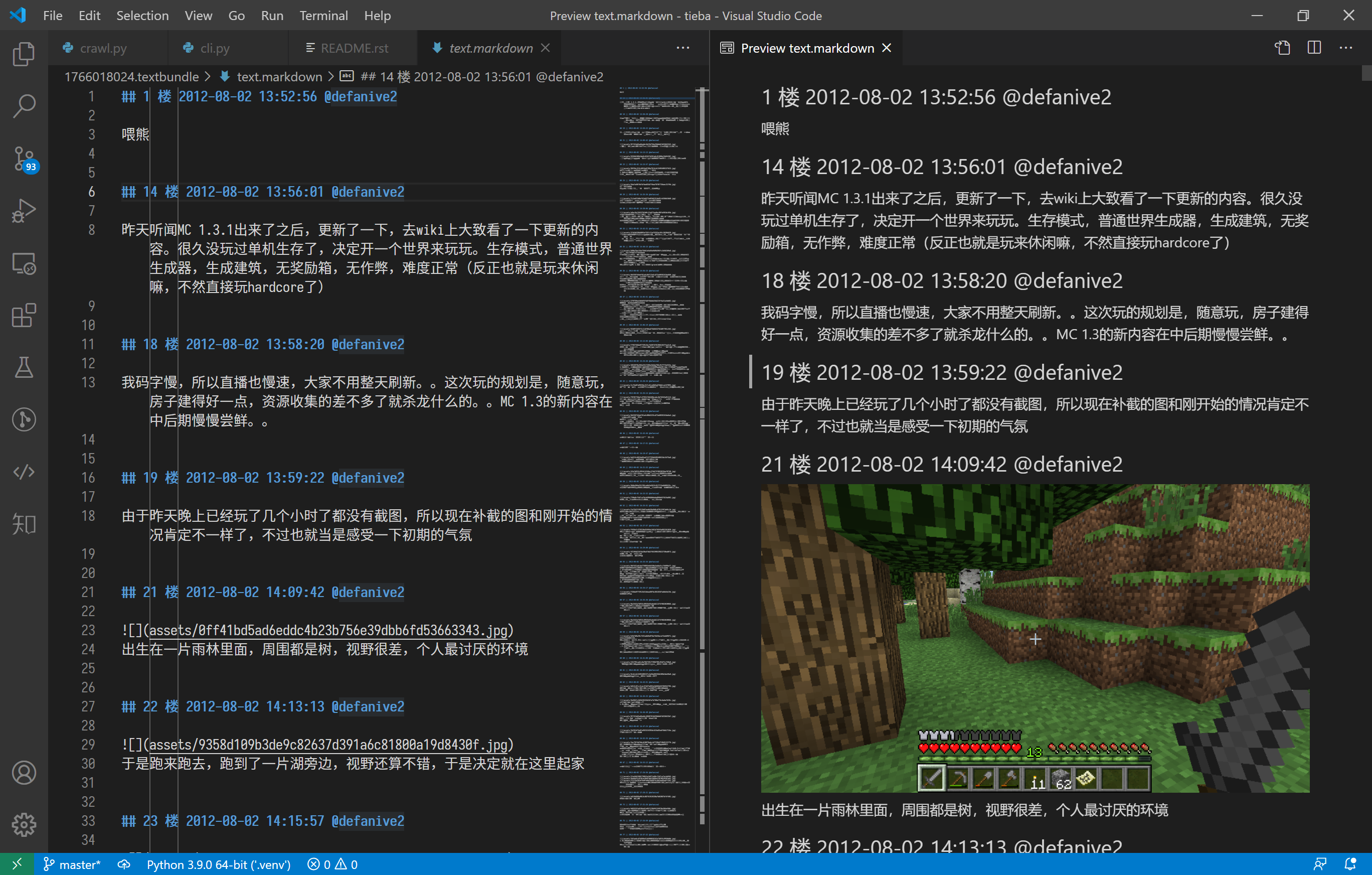Screen dimensions: 1372x875
Task: Open More Actions menu of preview group
Action: point(1346,48)
